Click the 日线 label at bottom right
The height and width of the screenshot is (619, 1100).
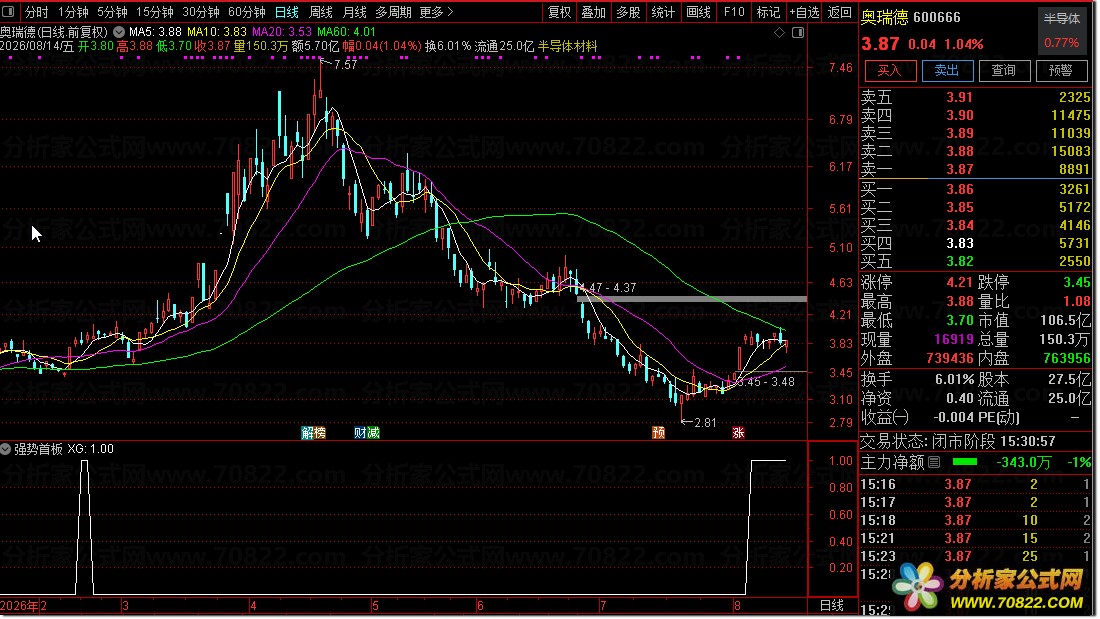tap(832, 605)
